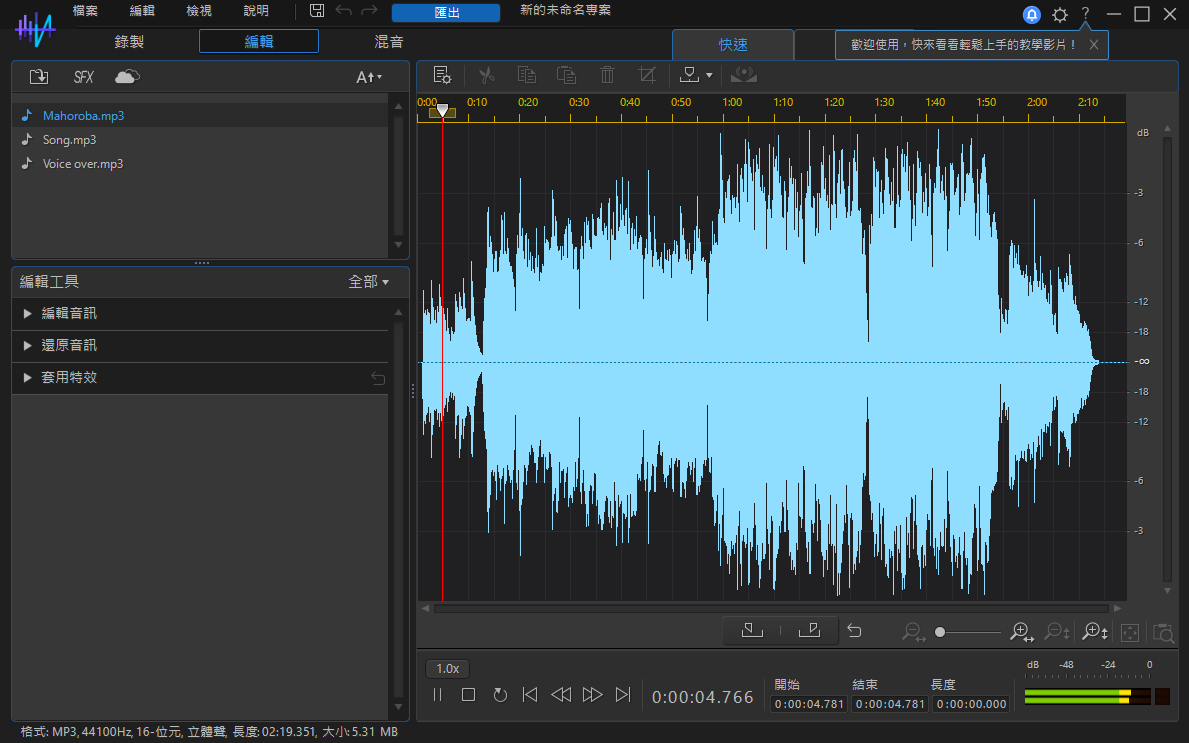Click the vertical zoom in magnifier
The width and height of the screenshot is (1189, 743).
coord(1095,631)
